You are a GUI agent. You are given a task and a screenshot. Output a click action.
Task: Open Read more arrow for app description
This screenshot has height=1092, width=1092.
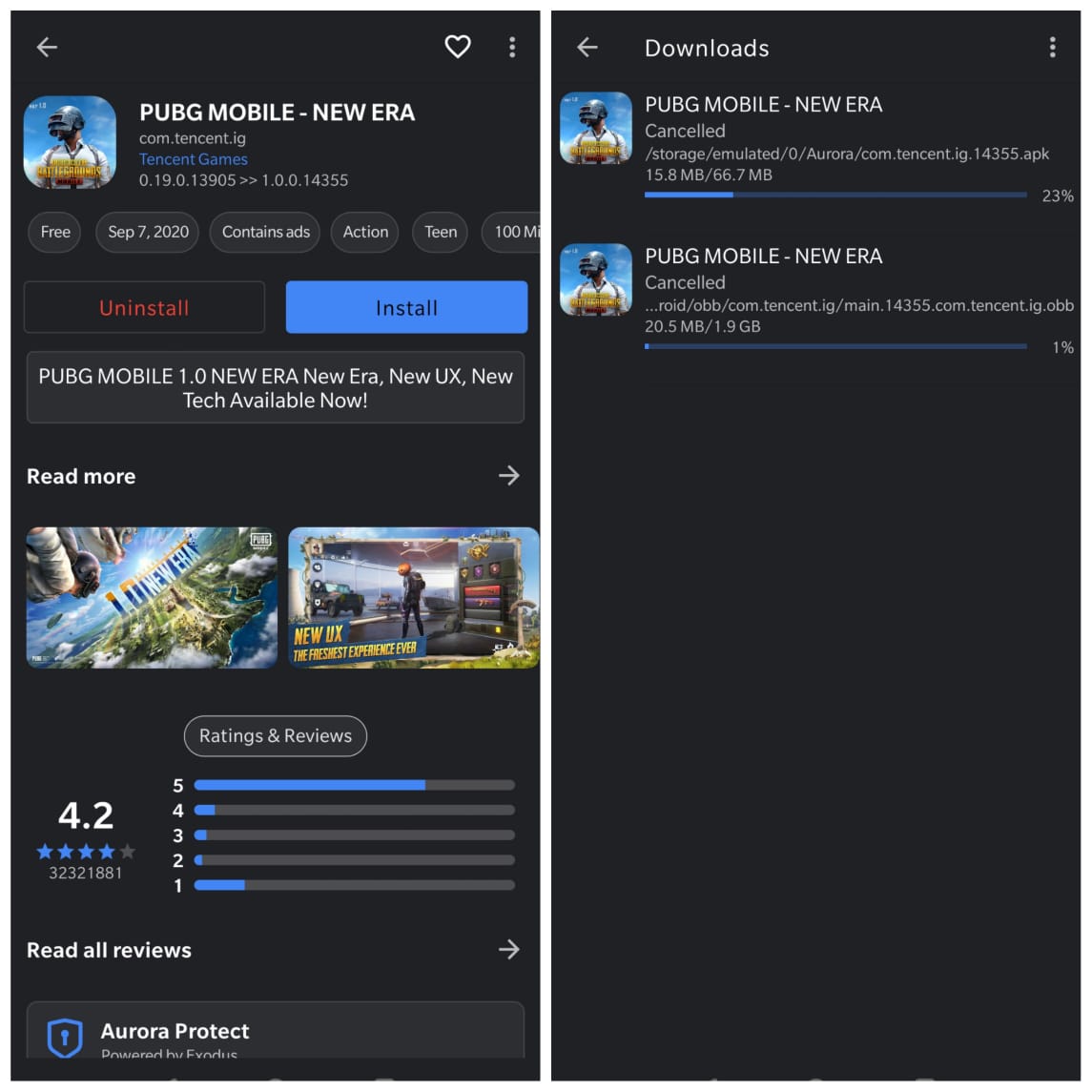pos(509,476)
